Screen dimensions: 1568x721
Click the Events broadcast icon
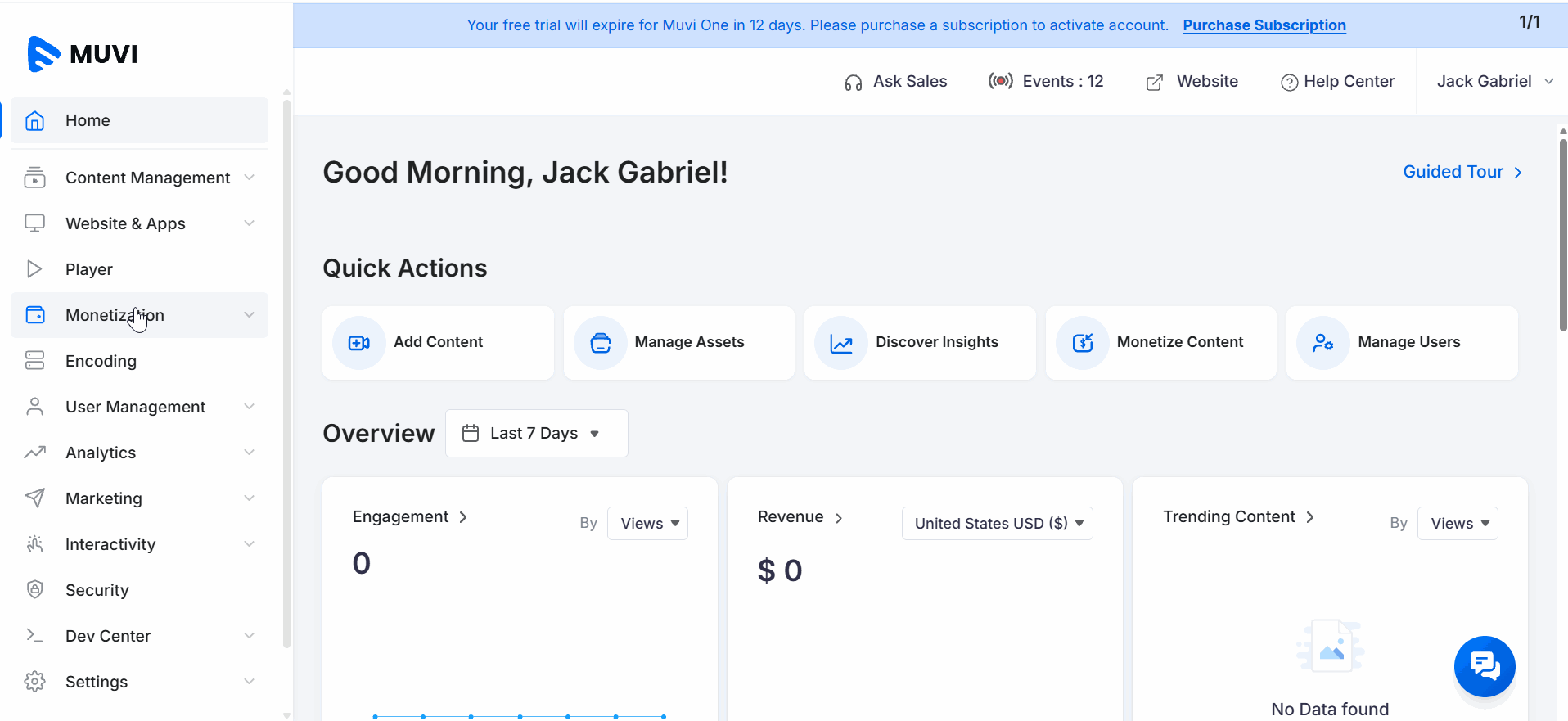(x=1000, y=81)
